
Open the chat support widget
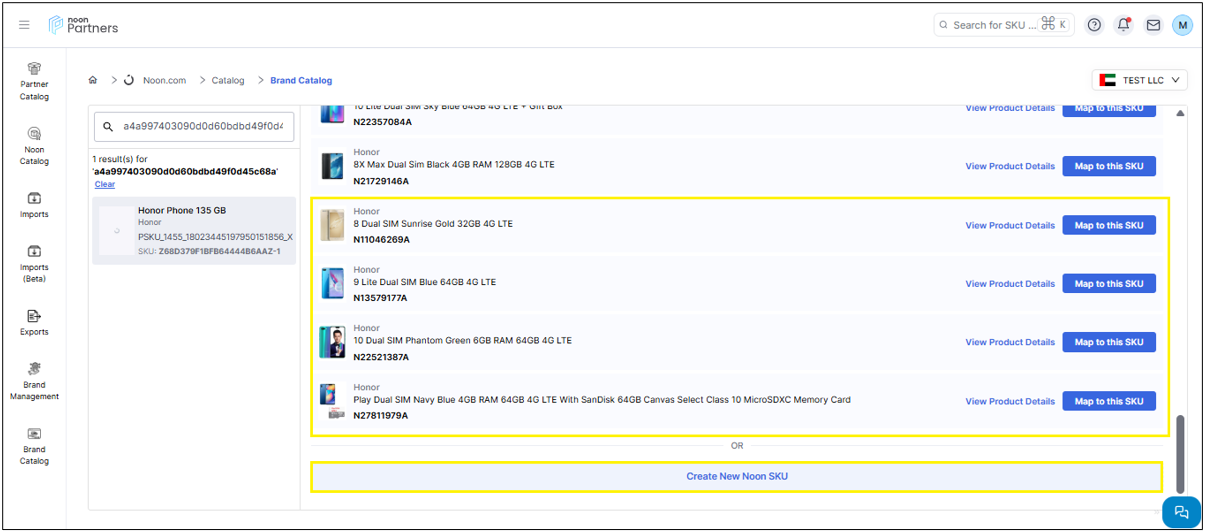pyautogui.click(x=1181, y=511)
